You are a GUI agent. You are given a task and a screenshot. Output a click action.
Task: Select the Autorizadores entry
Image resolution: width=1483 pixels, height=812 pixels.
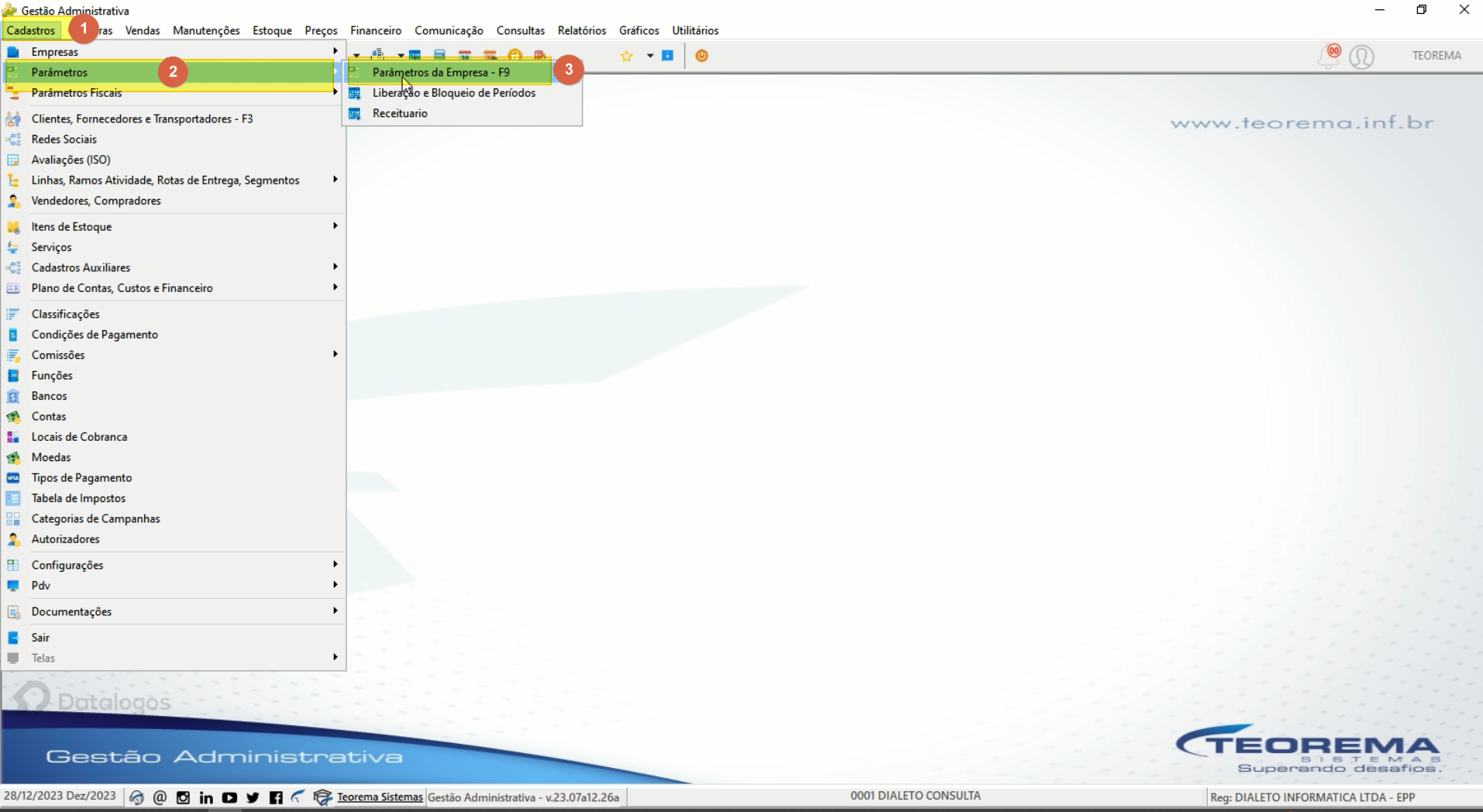click(x=174, y=539)
